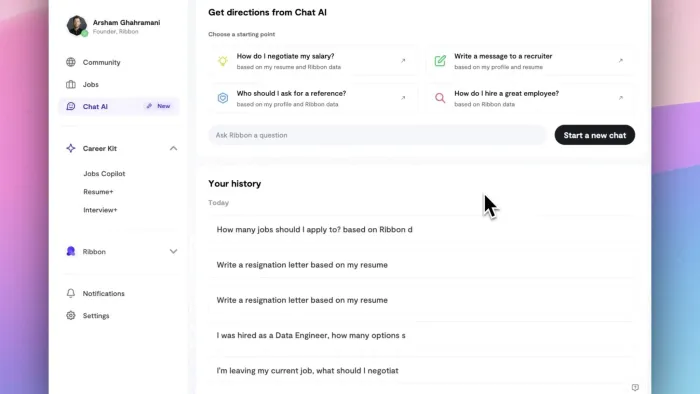Click the lightbulb icon for salary negotiation
Viewport: 700px width, 394px height.
coord(222,61)
